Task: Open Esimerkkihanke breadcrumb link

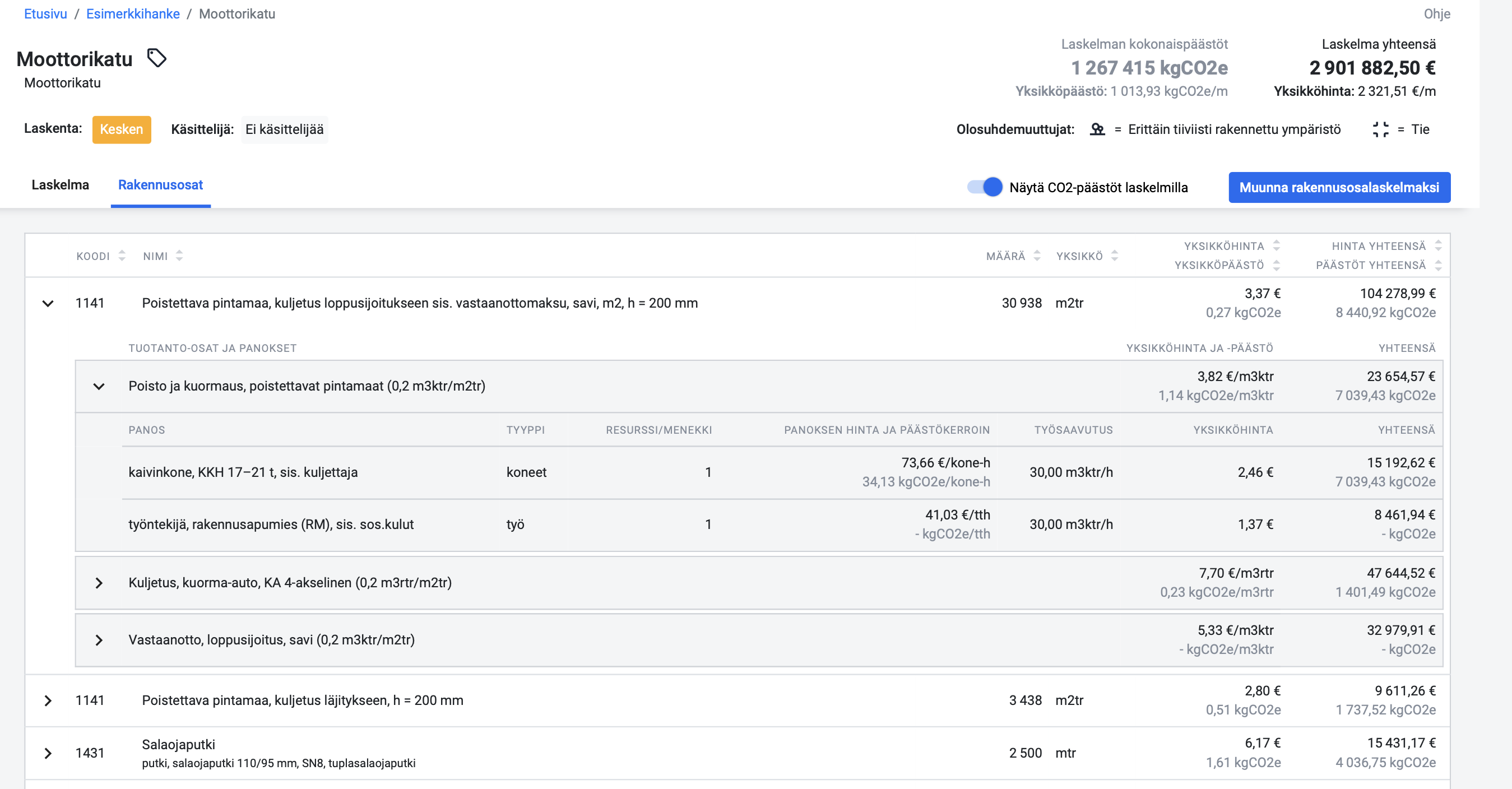Action: [133, 13]
